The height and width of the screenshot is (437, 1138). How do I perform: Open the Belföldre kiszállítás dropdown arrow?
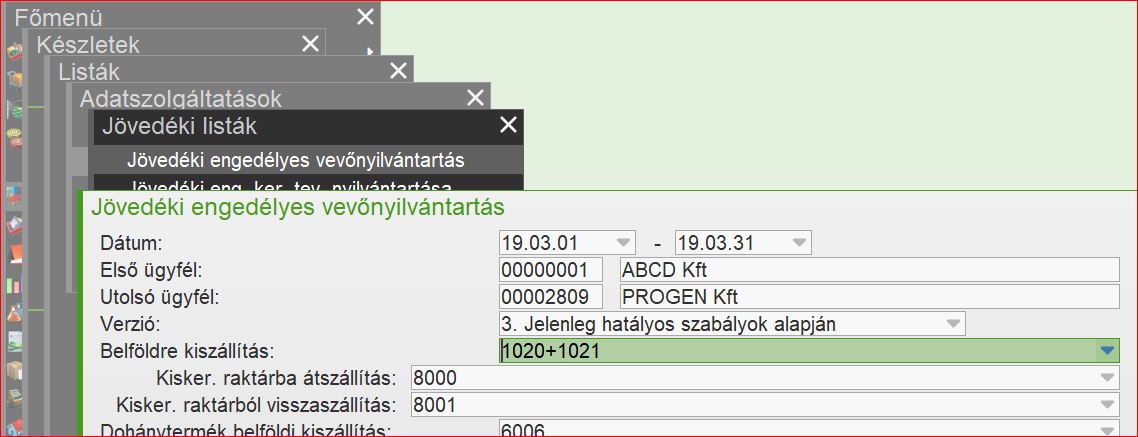click(1107, 351)
